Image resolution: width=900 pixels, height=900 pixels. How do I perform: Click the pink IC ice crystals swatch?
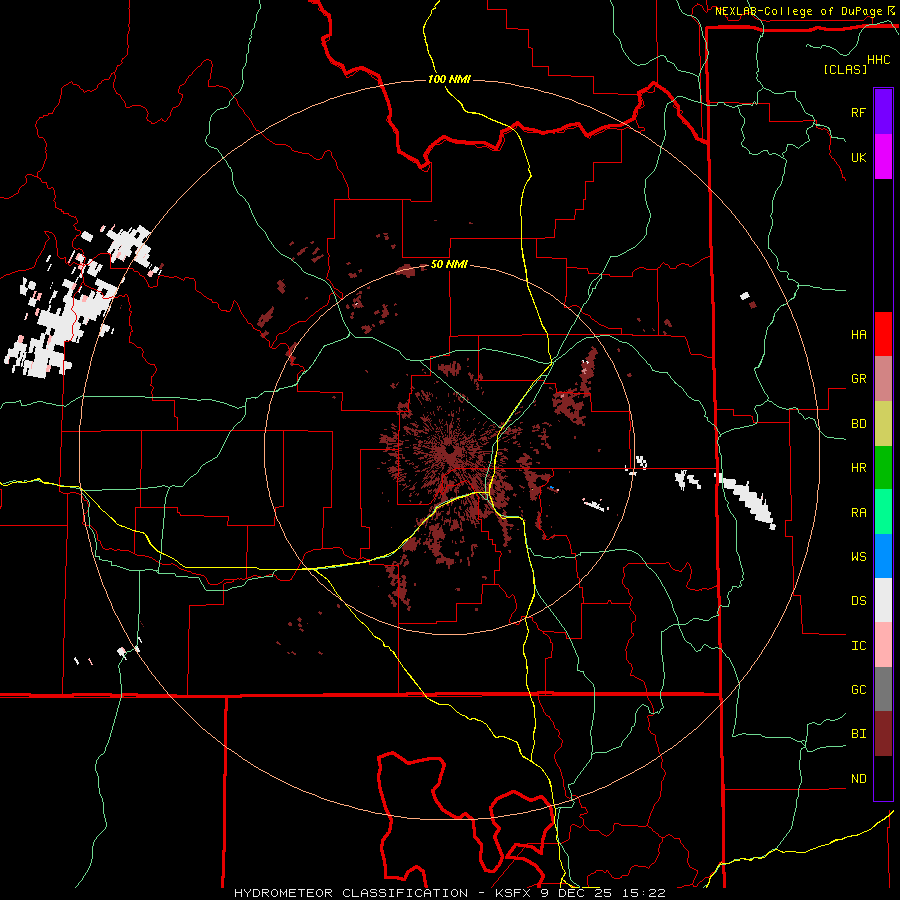tap(883, 645)
